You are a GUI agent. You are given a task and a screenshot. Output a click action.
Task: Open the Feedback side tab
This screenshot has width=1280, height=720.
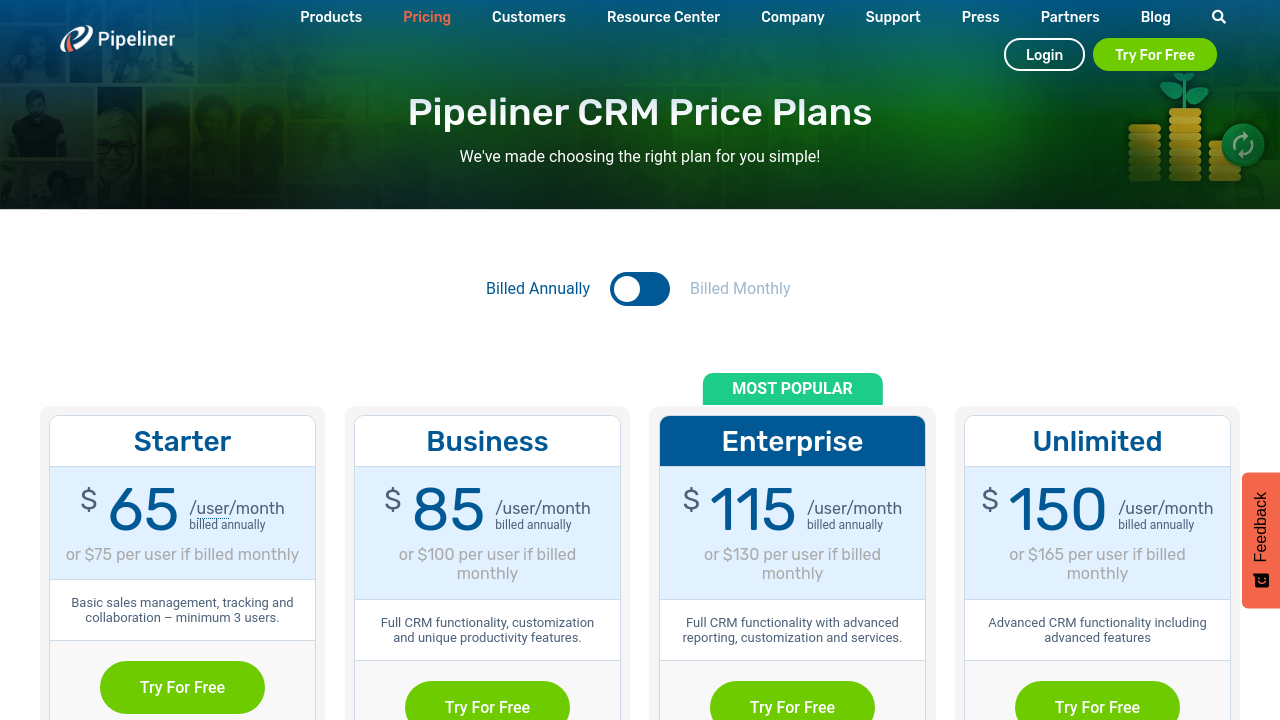tap(1260, 540)
